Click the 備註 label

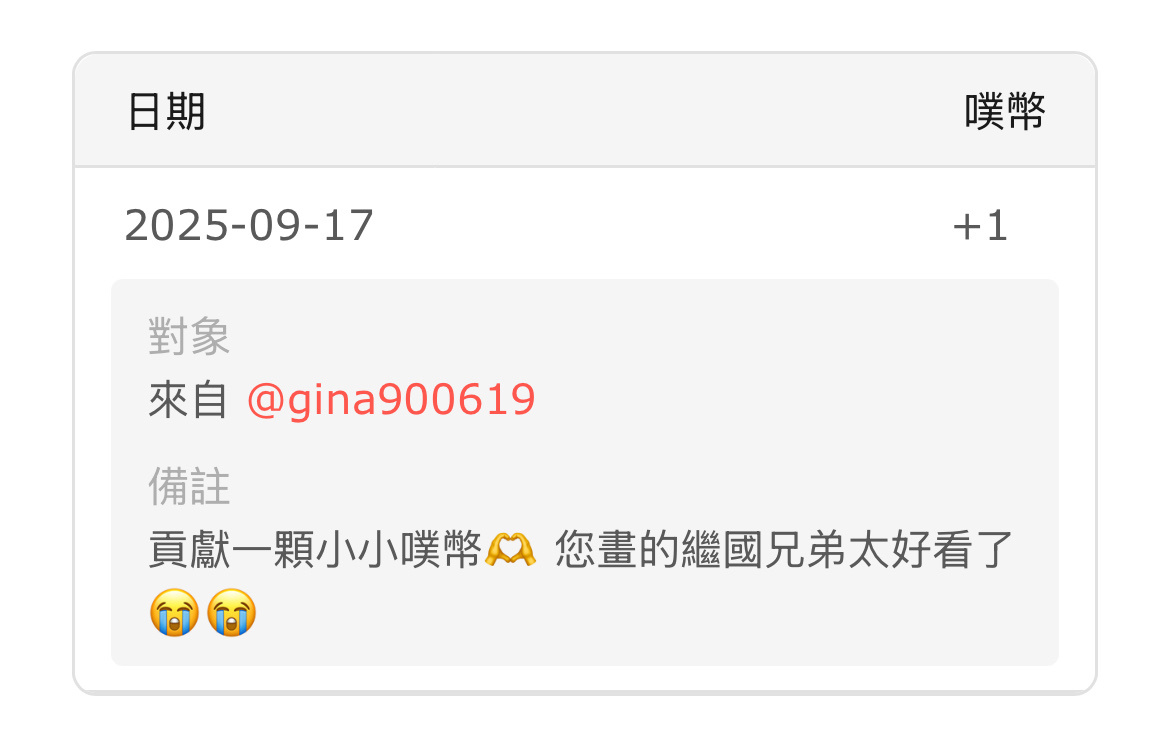pos(189,487)
